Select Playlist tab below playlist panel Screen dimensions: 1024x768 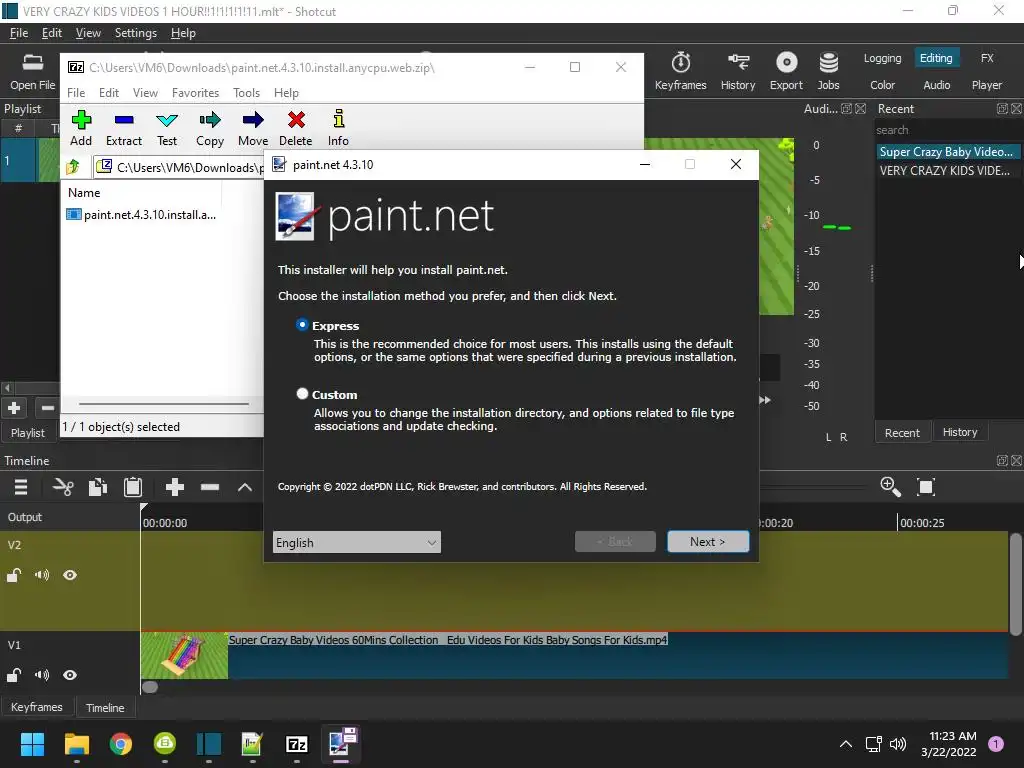pos(27,433)
